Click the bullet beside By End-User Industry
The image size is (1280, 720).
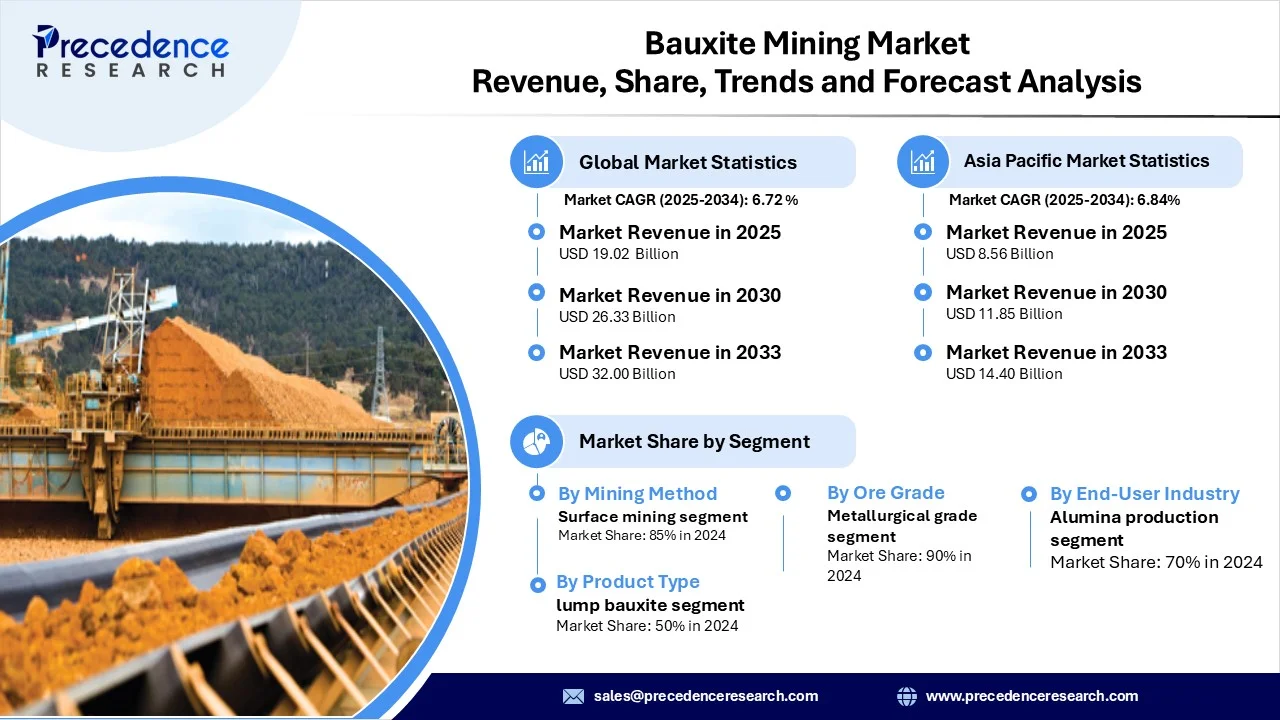[1029, 494]
